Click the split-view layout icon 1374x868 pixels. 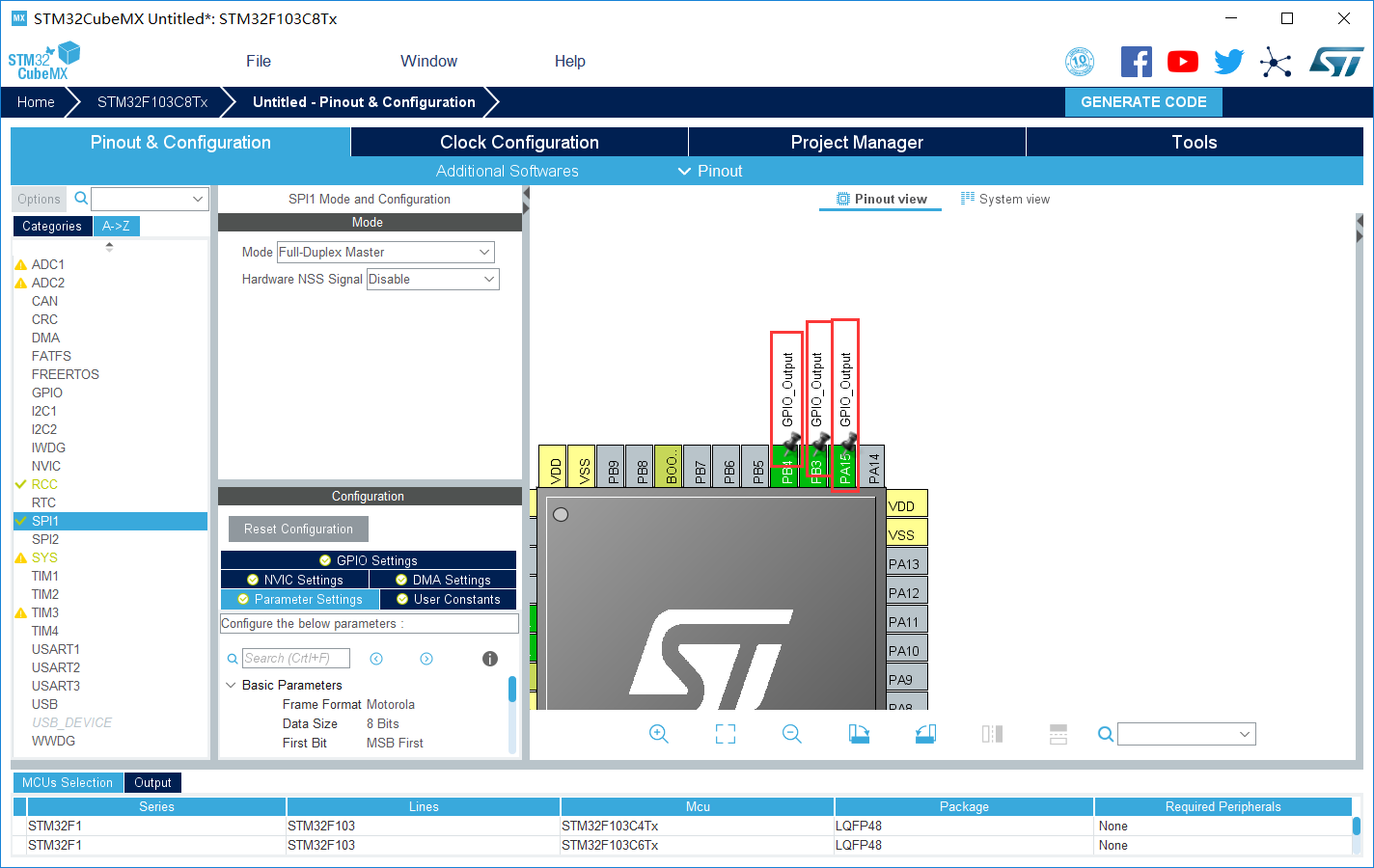coord(1058,734)
